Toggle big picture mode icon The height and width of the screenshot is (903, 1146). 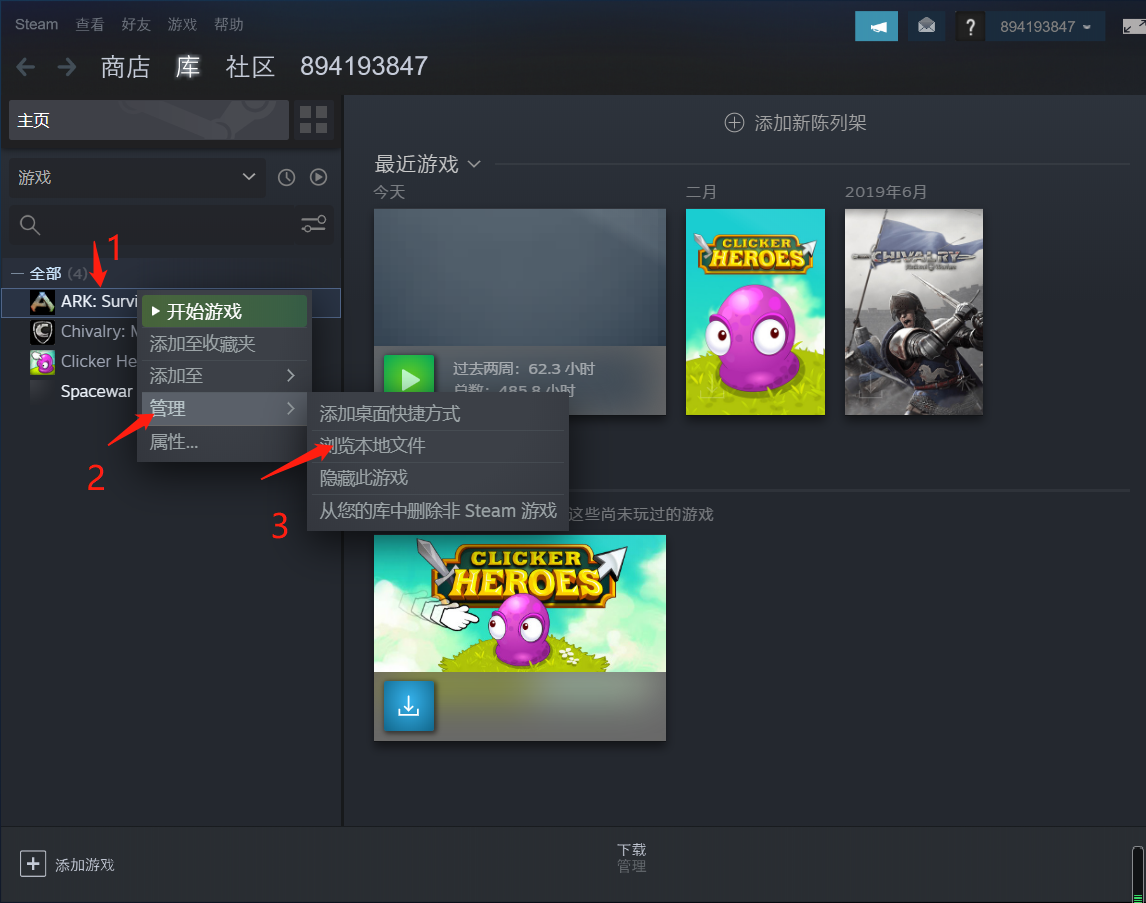tap(1134, 27)
